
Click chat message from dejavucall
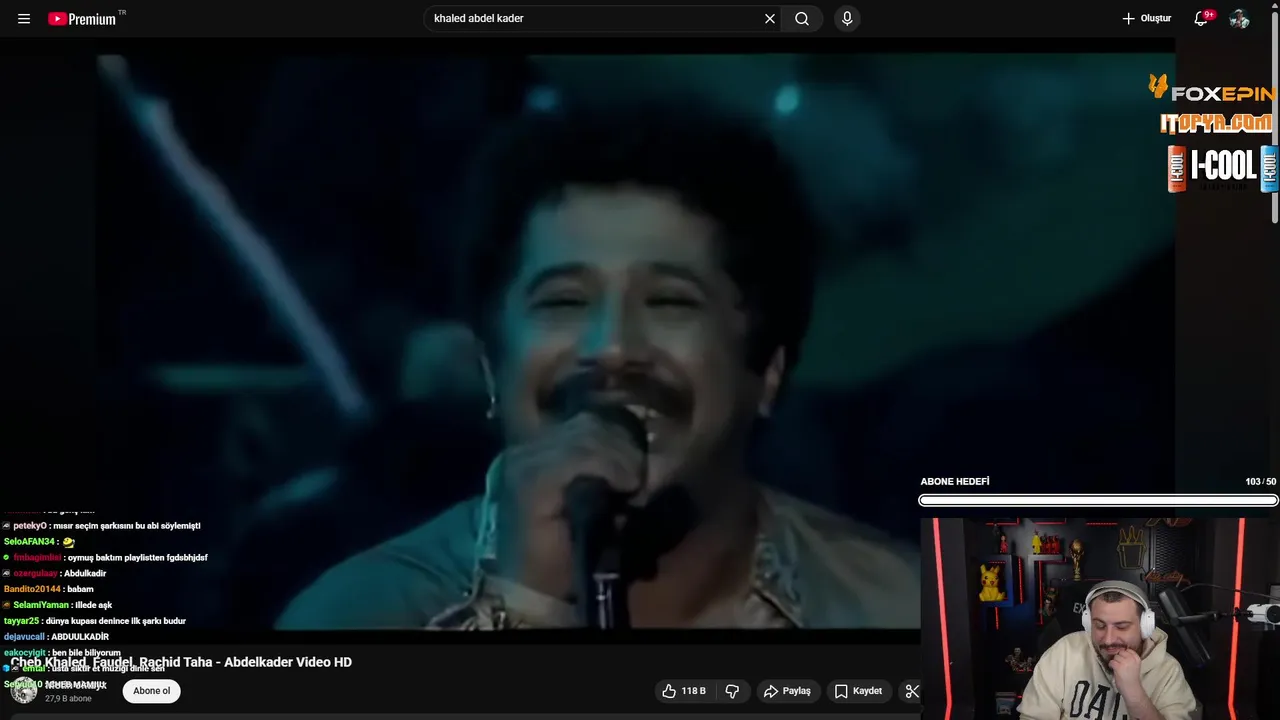click(56, 637)
